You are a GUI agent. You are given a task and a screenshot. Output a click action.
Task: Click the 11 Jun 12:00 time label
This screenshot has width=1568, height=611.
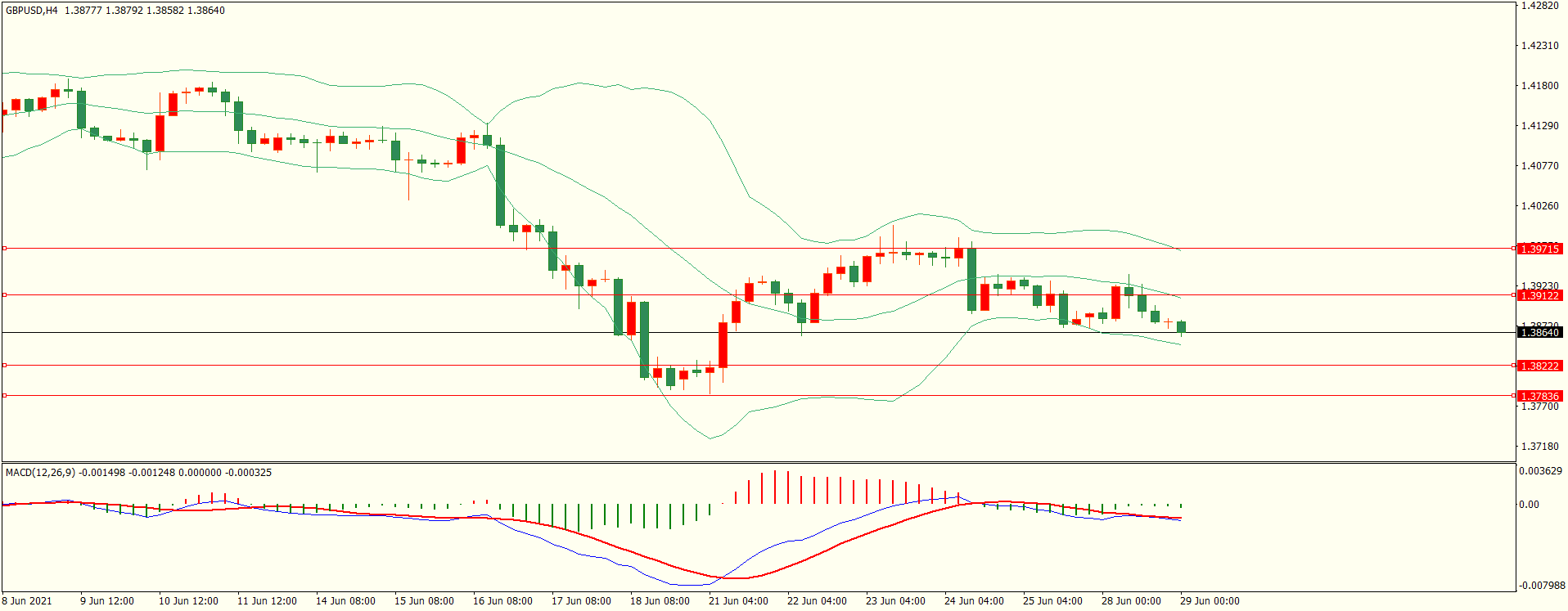tap(267, 601)
